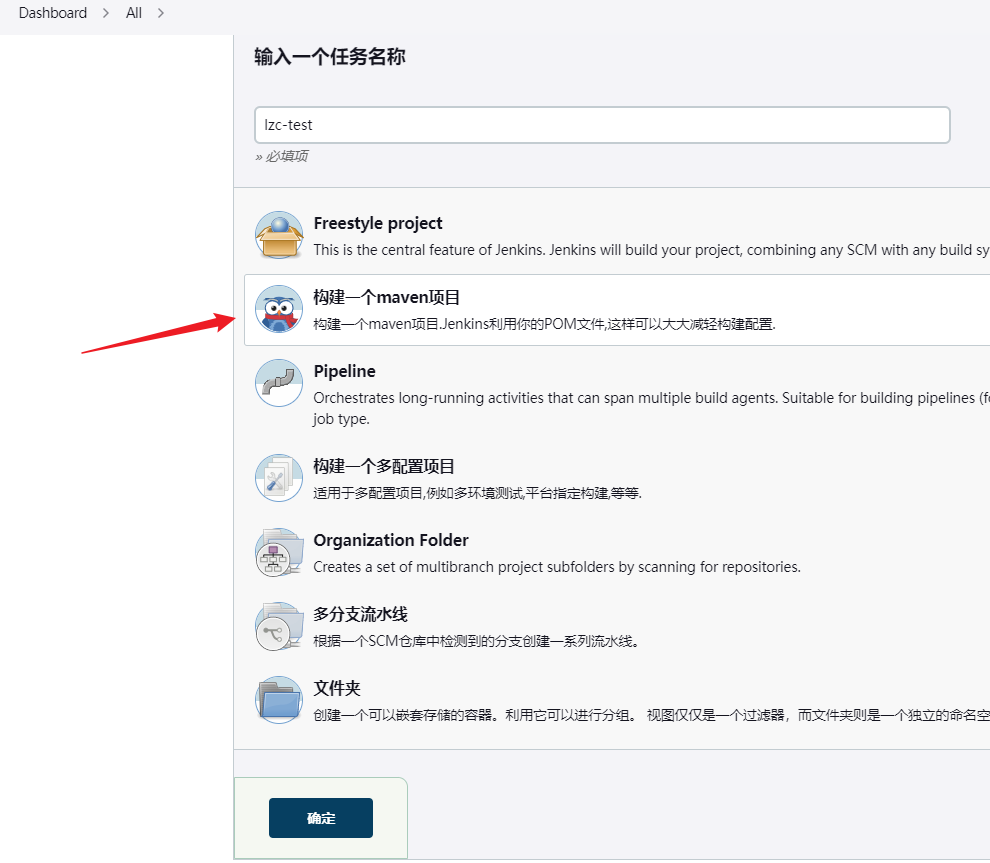Screen dimensions: 990x863
Task: Click the heading "输入一个任务名称"
Action: tap(330, 56)
